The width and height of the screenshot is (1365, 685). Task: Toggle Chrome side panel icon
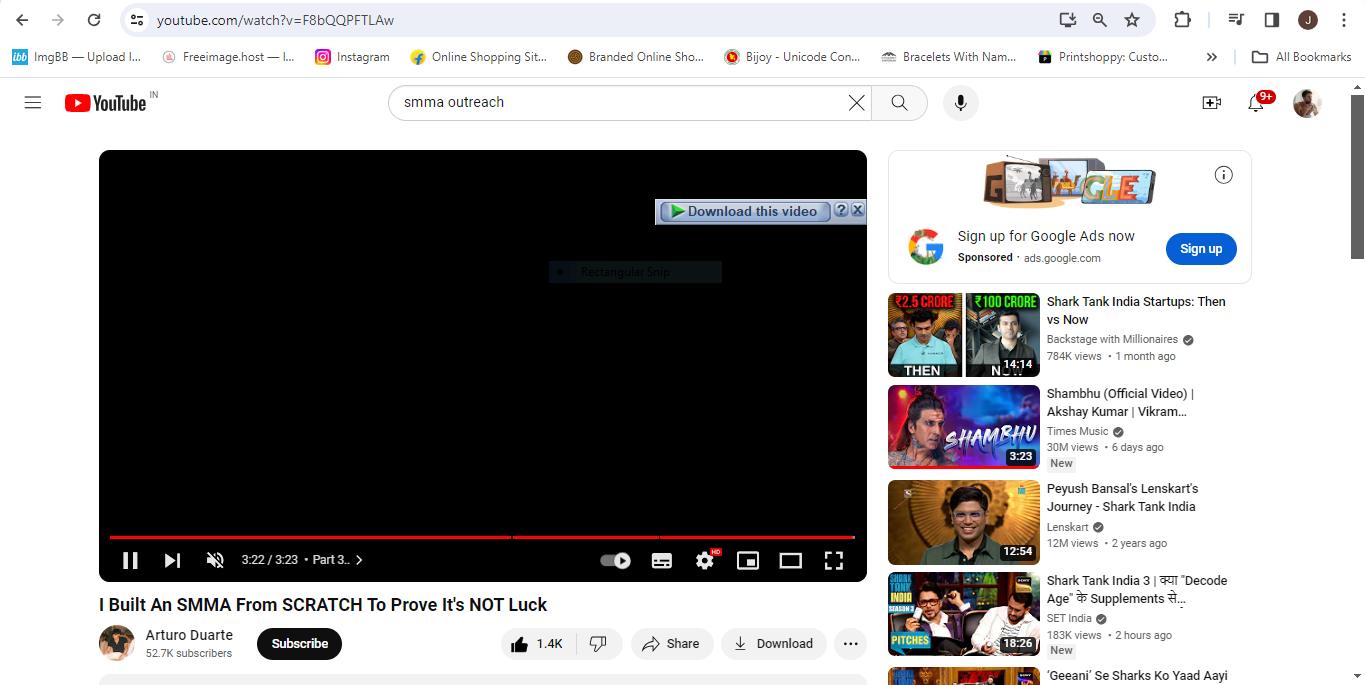1272,20
